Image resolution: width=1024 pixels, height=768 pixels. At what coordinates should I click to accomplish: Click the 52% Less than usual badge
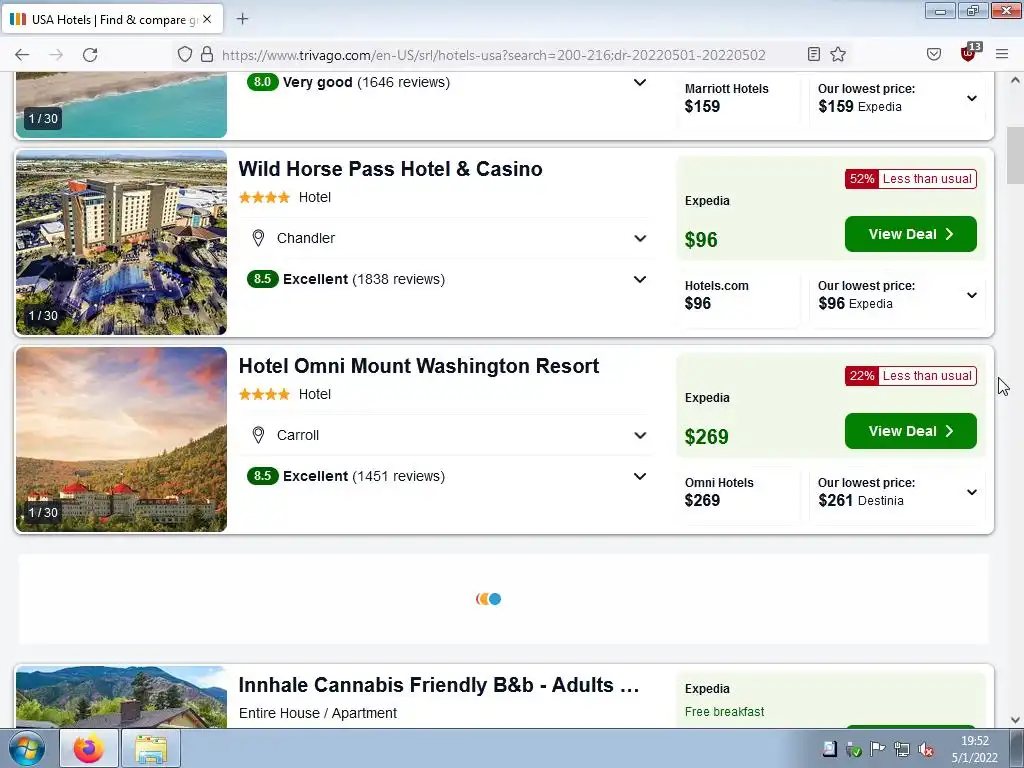[910, 179]
